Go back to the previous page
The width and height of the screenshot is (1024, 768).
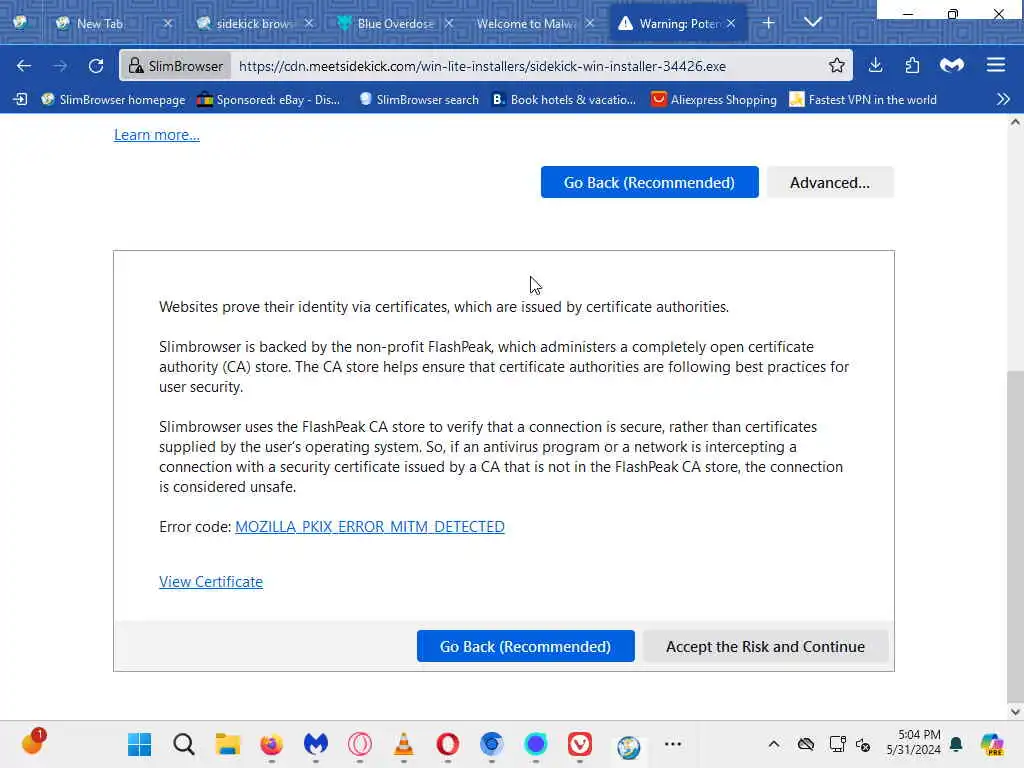point(24,66)
